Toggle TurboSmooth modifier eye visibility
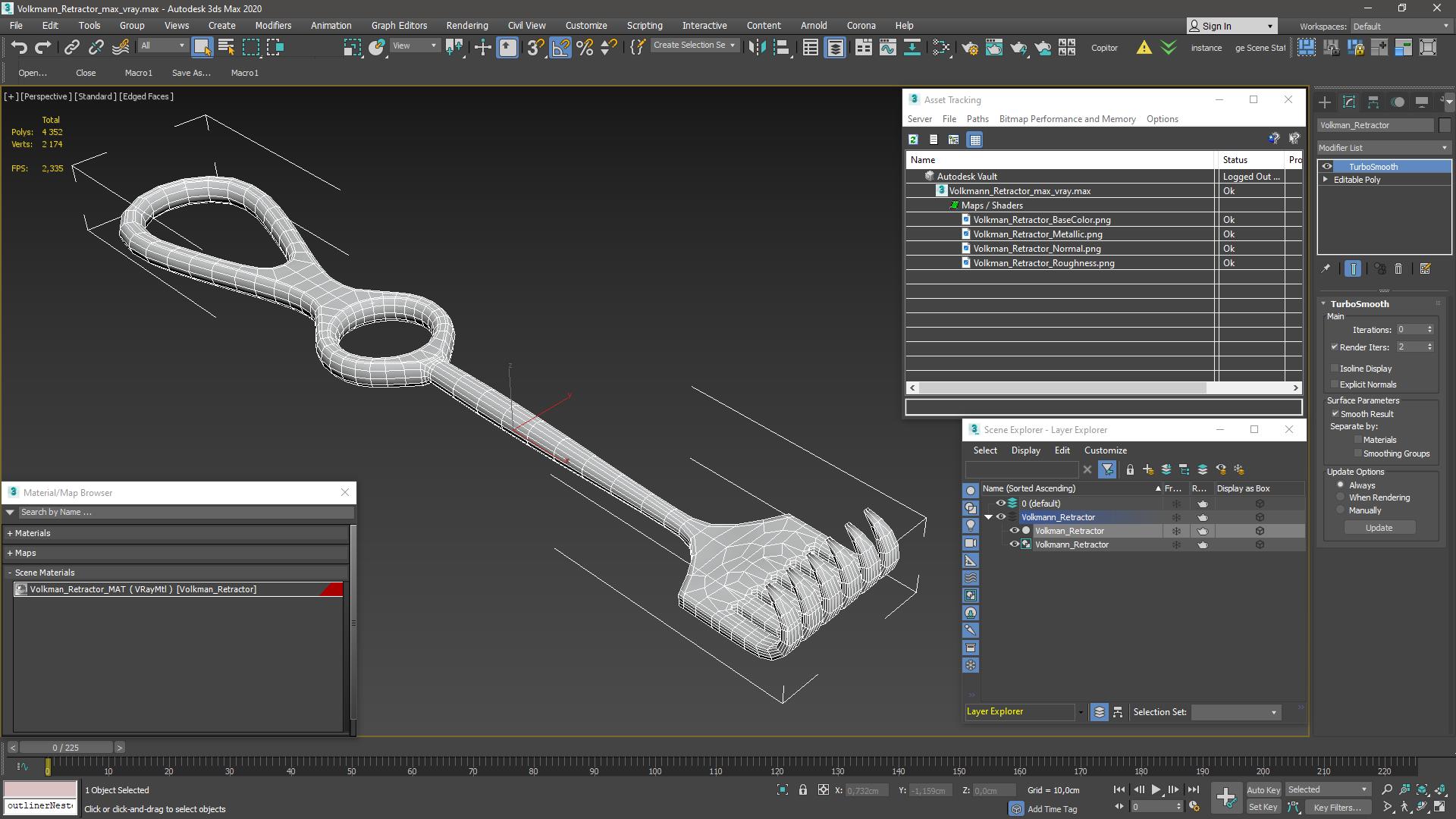This screenshot has width=1456, height=819. coord(1326,166)
